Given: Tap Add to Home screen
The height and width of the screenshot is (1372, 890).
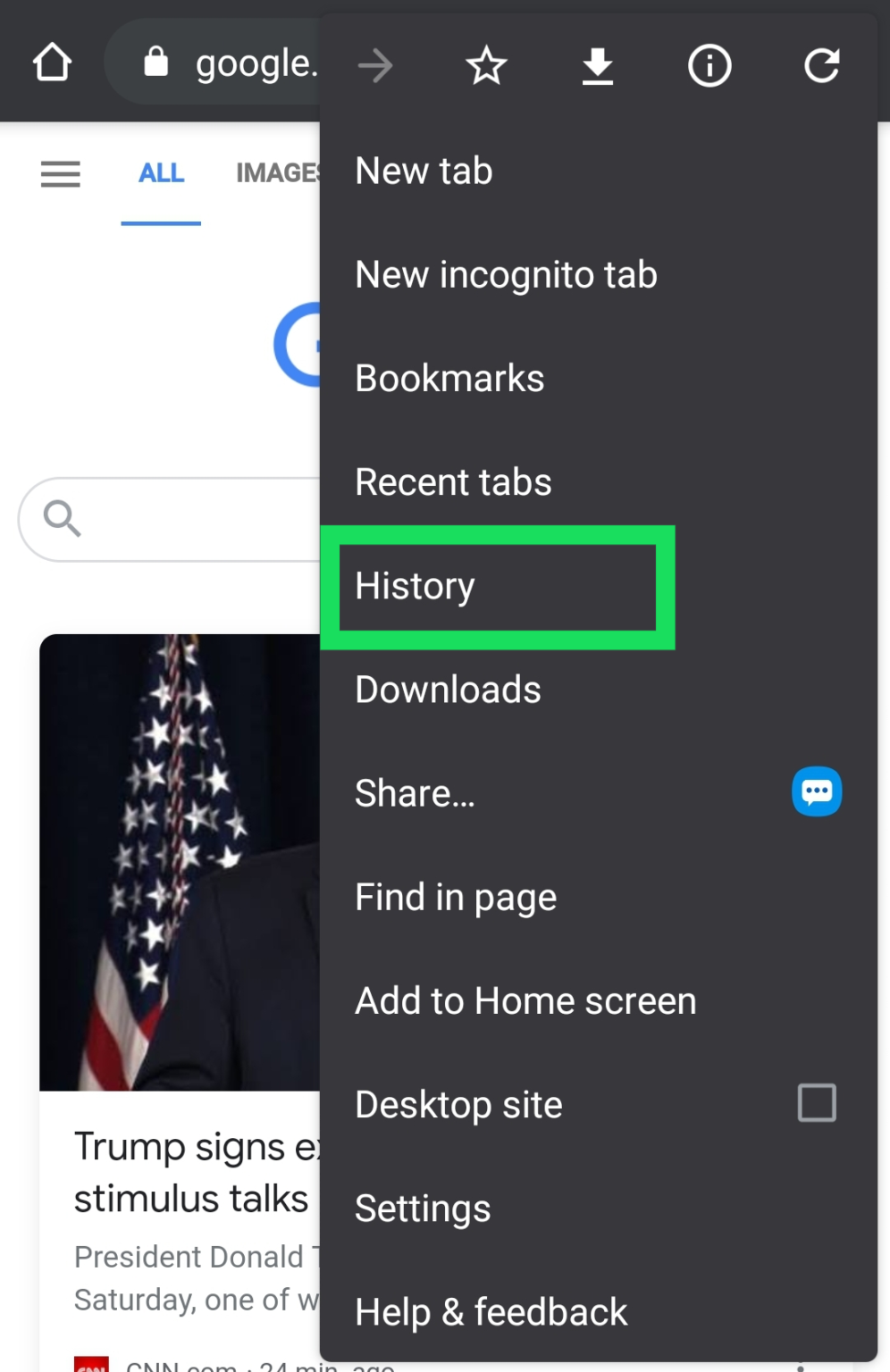Looking at the screenshot, I should (525, 1000).
